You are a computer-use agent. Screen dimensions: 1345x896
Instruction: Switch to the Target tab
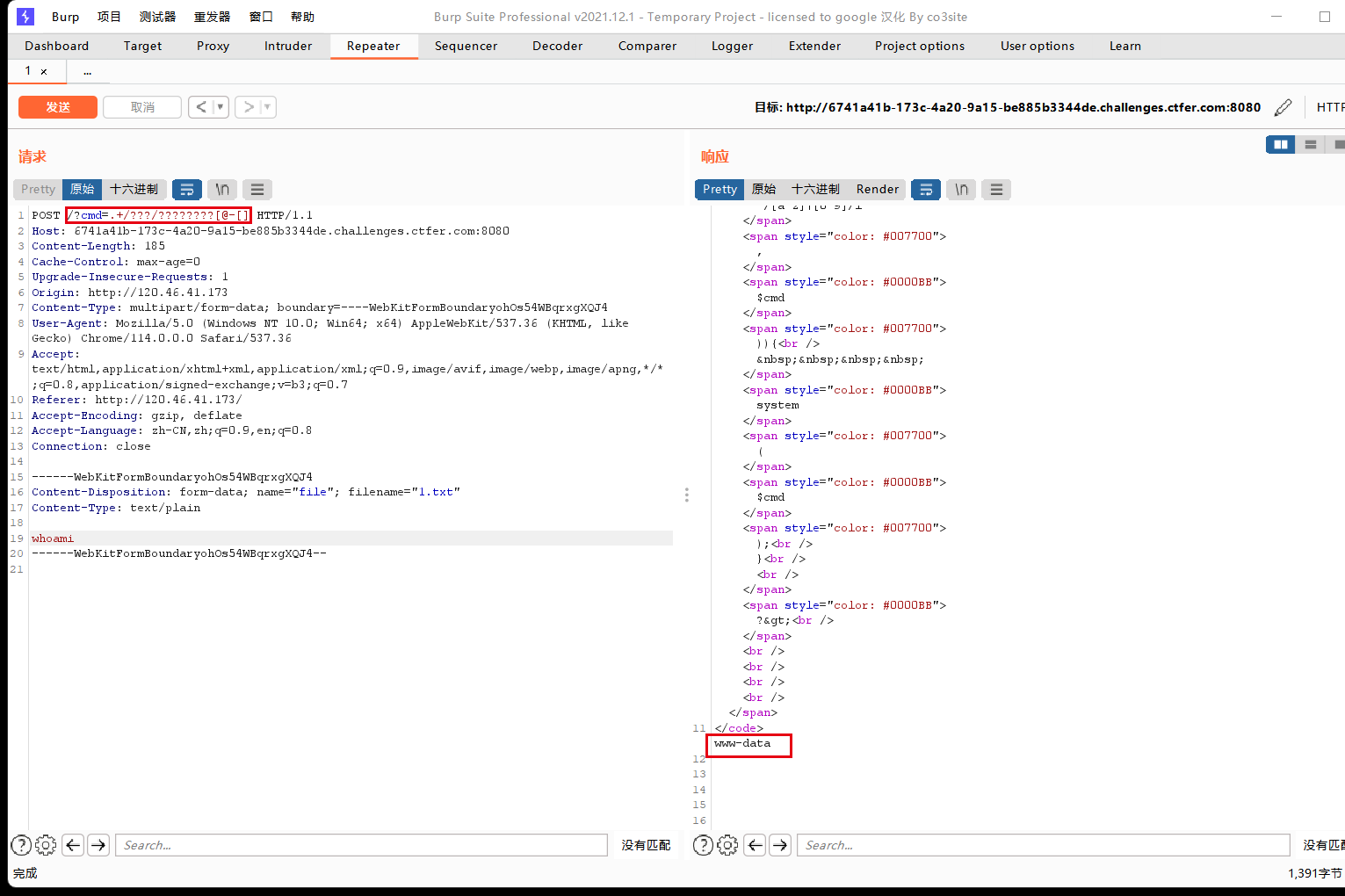[x=142, y=46]
